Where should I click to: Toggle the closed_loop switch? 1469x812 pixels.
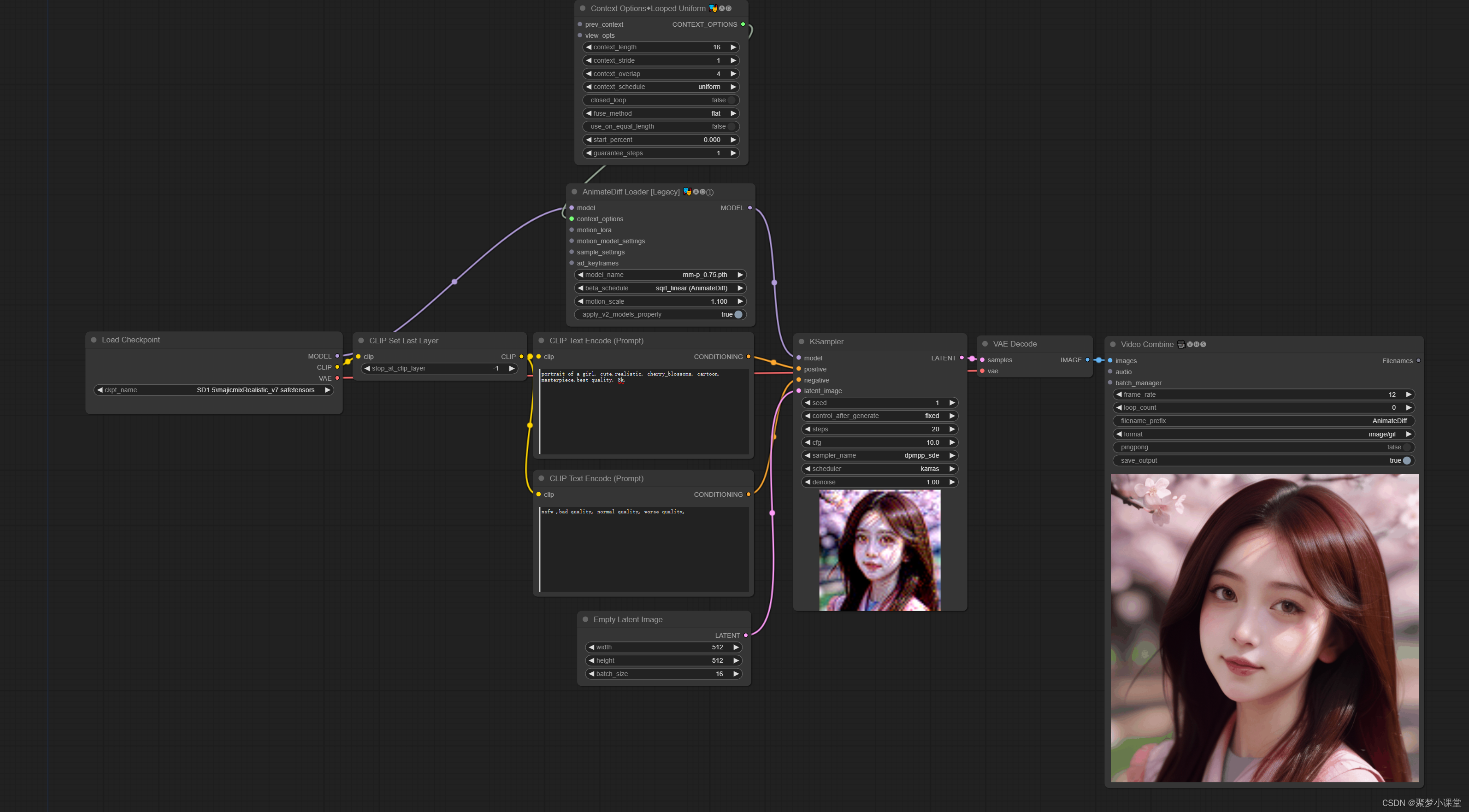731,100
